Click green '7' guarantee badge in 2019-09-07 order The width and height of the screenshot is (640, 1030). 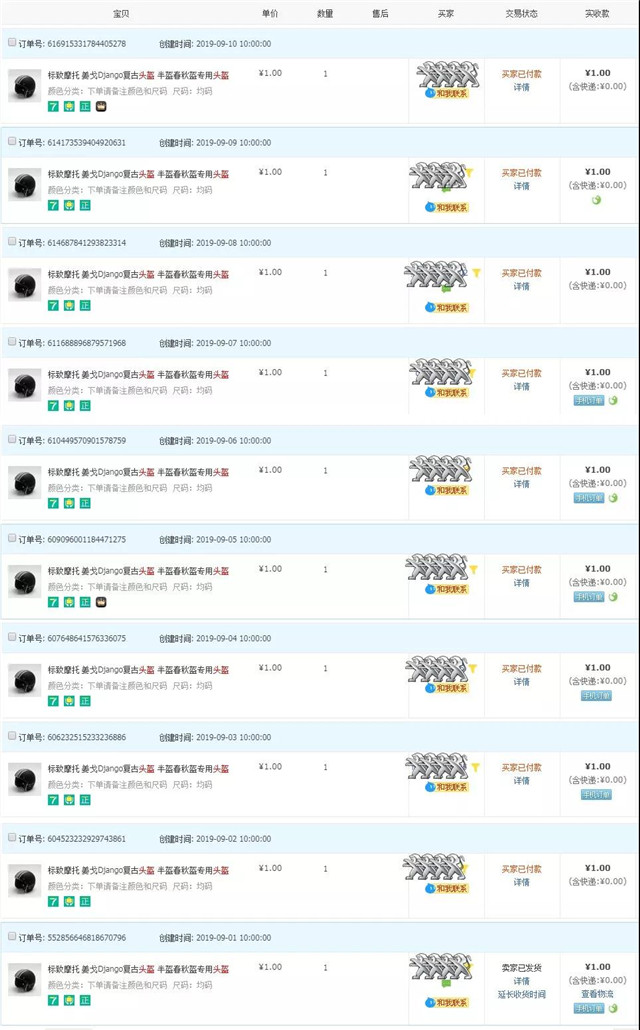53,406
